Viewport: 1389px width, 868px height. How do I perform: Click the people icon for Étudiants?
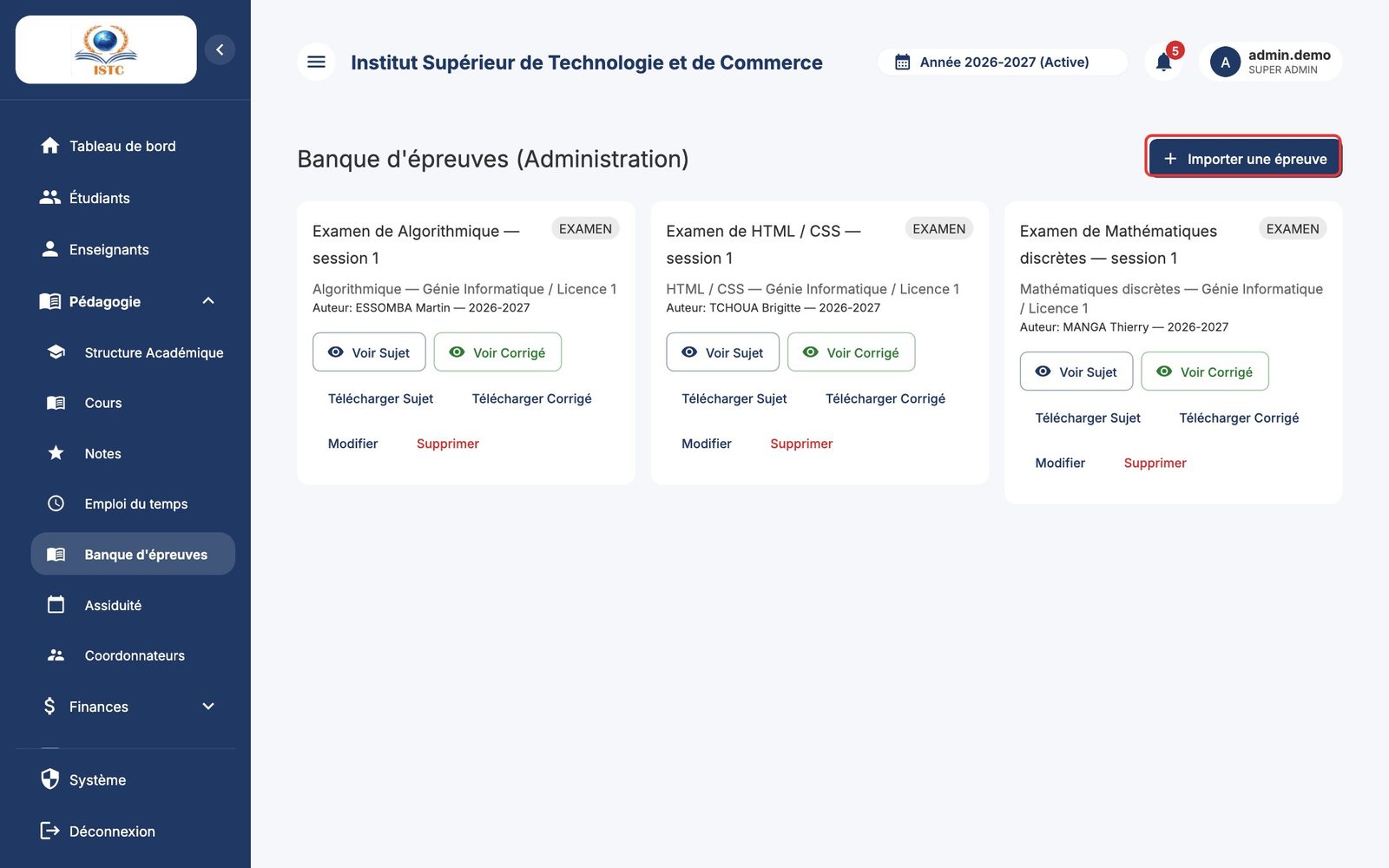pyautogui.click(x=50, y=197)
